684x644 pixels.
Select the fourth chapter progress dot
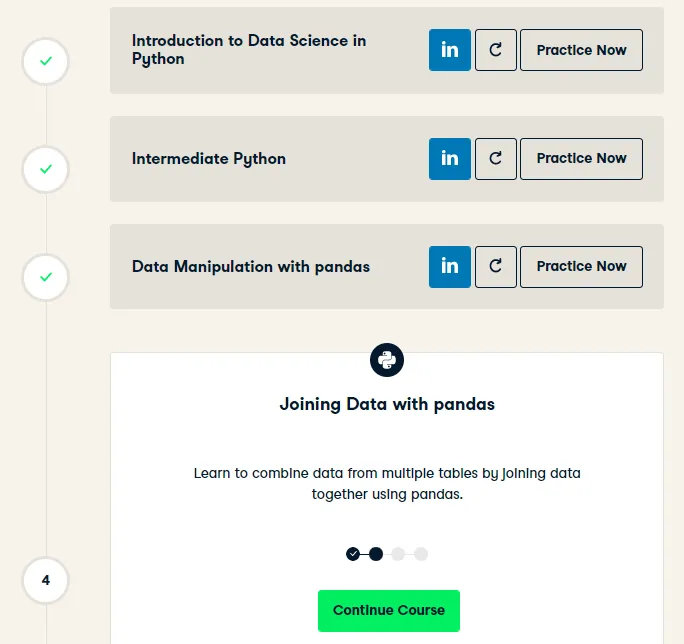point(421,554)
